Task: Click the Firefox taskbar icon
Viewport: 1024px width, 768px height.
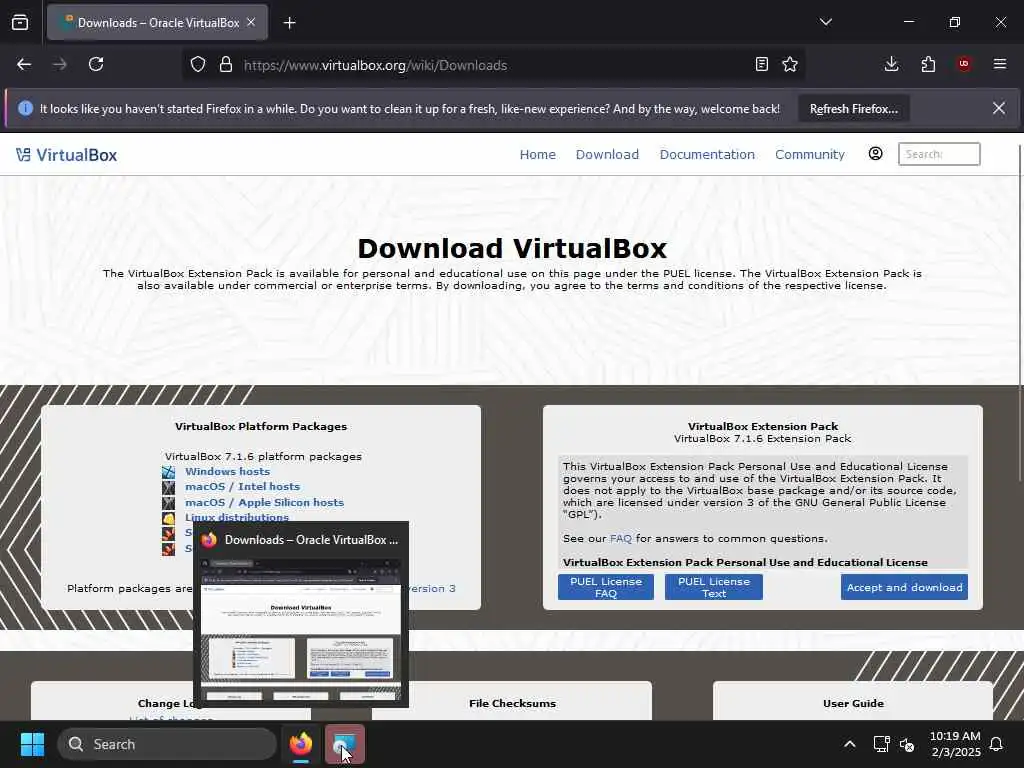Action: (x=301, y=744)
